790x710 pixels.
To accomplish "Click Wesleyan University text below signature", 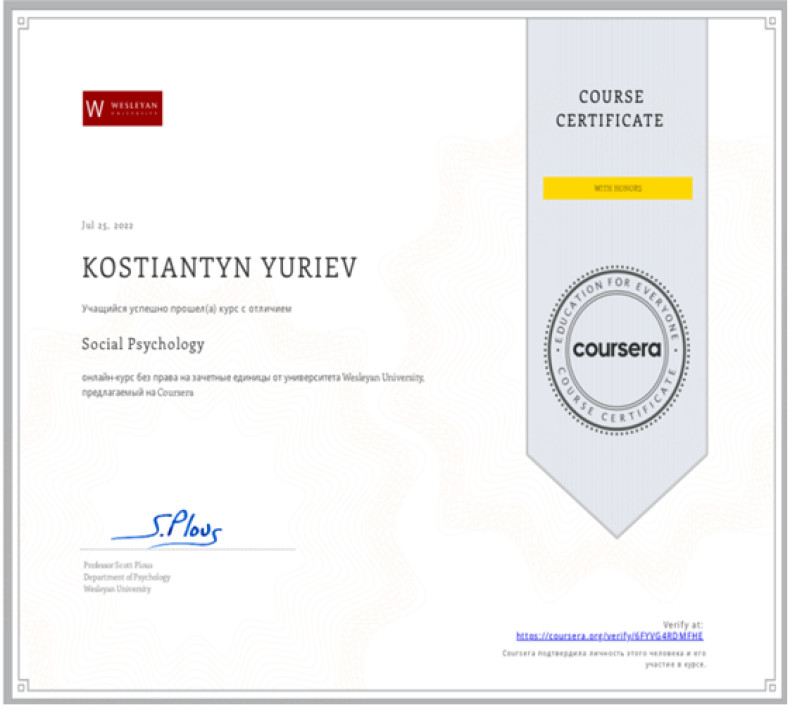I will pos(118,589).
